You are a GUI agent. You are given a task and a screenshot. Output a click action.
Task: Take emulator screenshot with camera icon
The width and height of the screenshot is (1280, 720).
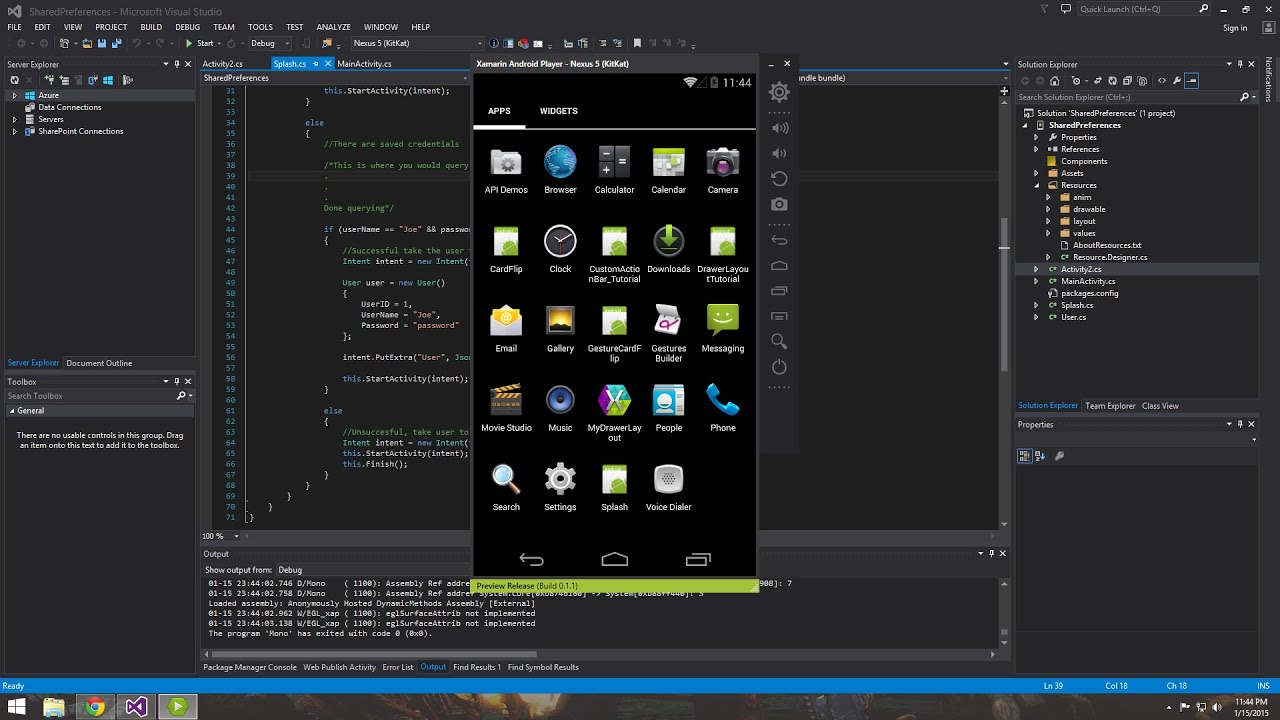(x=779, y=204)
